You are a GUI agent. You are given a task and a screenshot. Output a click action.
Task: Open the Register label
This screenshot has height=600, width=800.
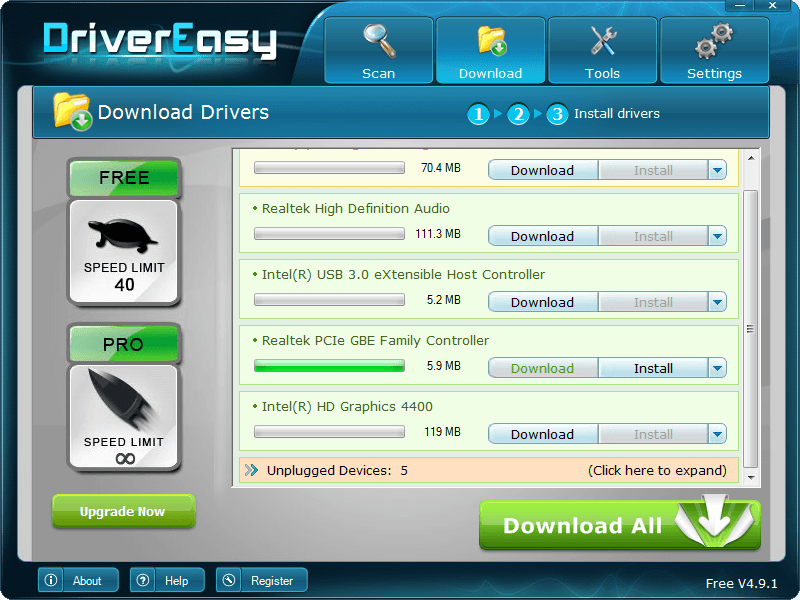click(x=272, y=581)
